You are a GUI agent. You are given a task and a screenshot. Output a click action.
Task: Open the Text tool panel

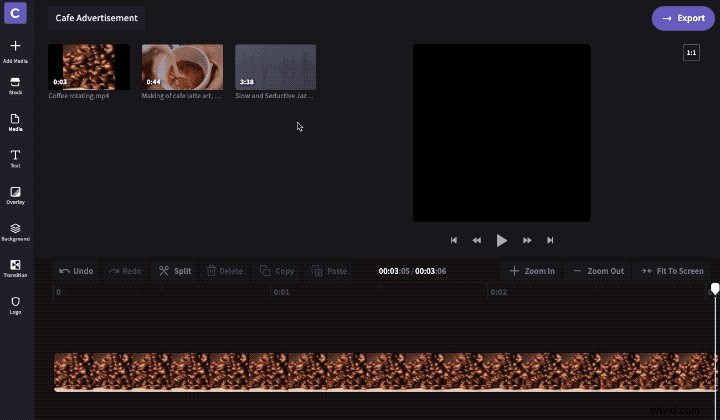coord(15,159)
